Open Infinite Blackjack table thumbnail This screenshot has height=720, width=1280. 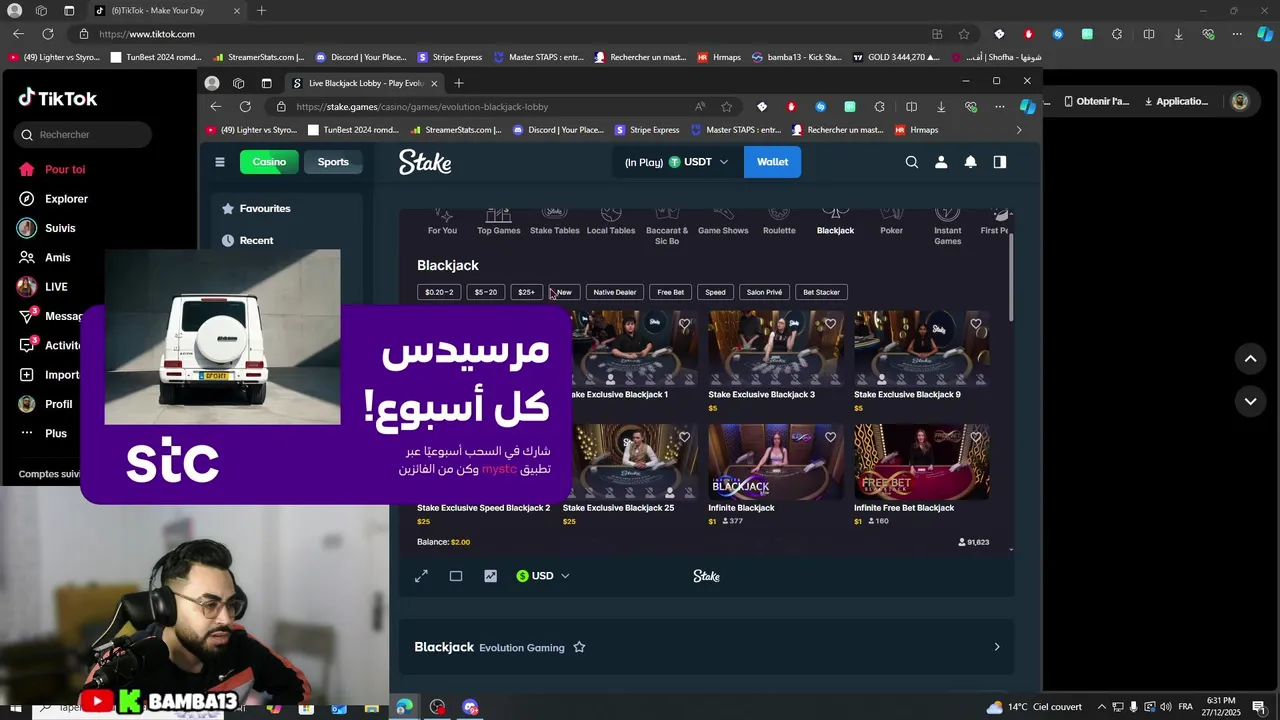(775, 462)
